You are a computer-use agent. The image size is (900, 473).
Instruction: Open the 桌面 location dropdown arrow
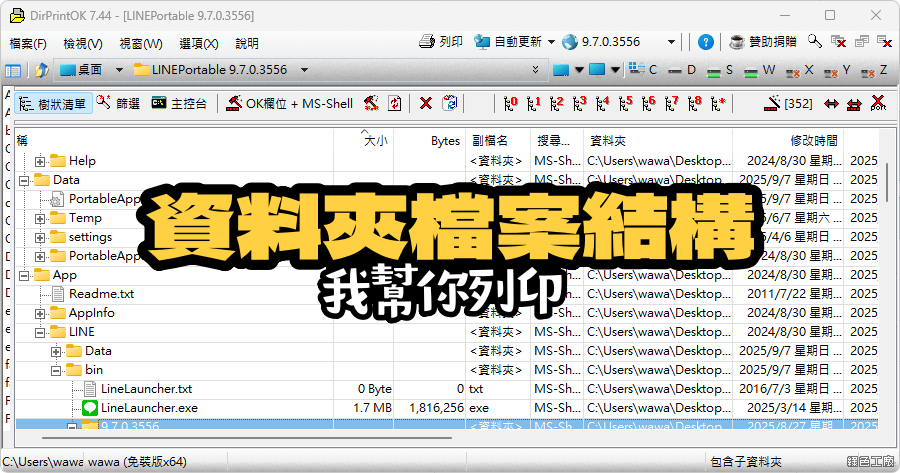(119, 70)
